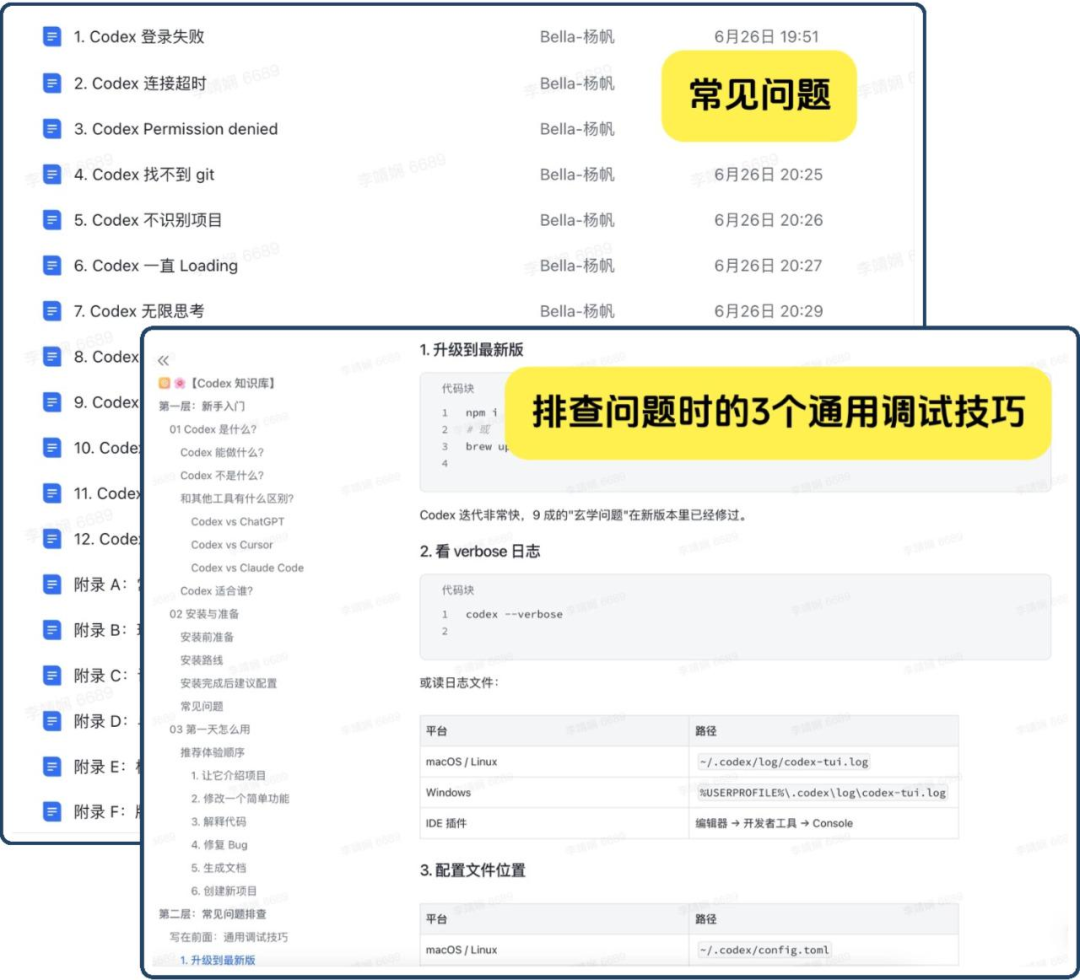The width and height of the screenshot is (1080, 980).
Task: Click the document icon of row 9. Codex
Action: point(52,402)
